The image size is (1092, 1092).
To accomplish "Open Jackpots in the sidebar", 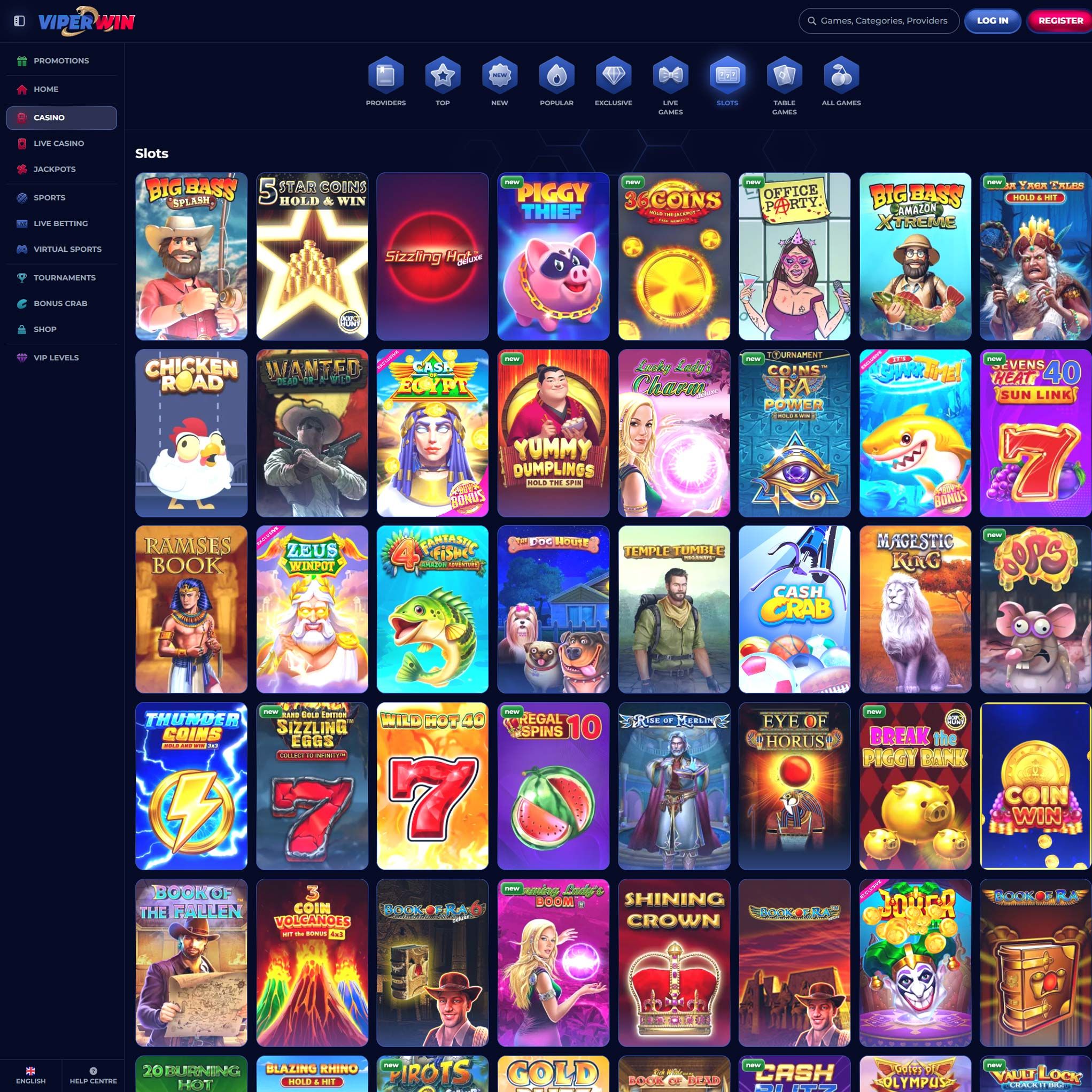I will point(61,169).
